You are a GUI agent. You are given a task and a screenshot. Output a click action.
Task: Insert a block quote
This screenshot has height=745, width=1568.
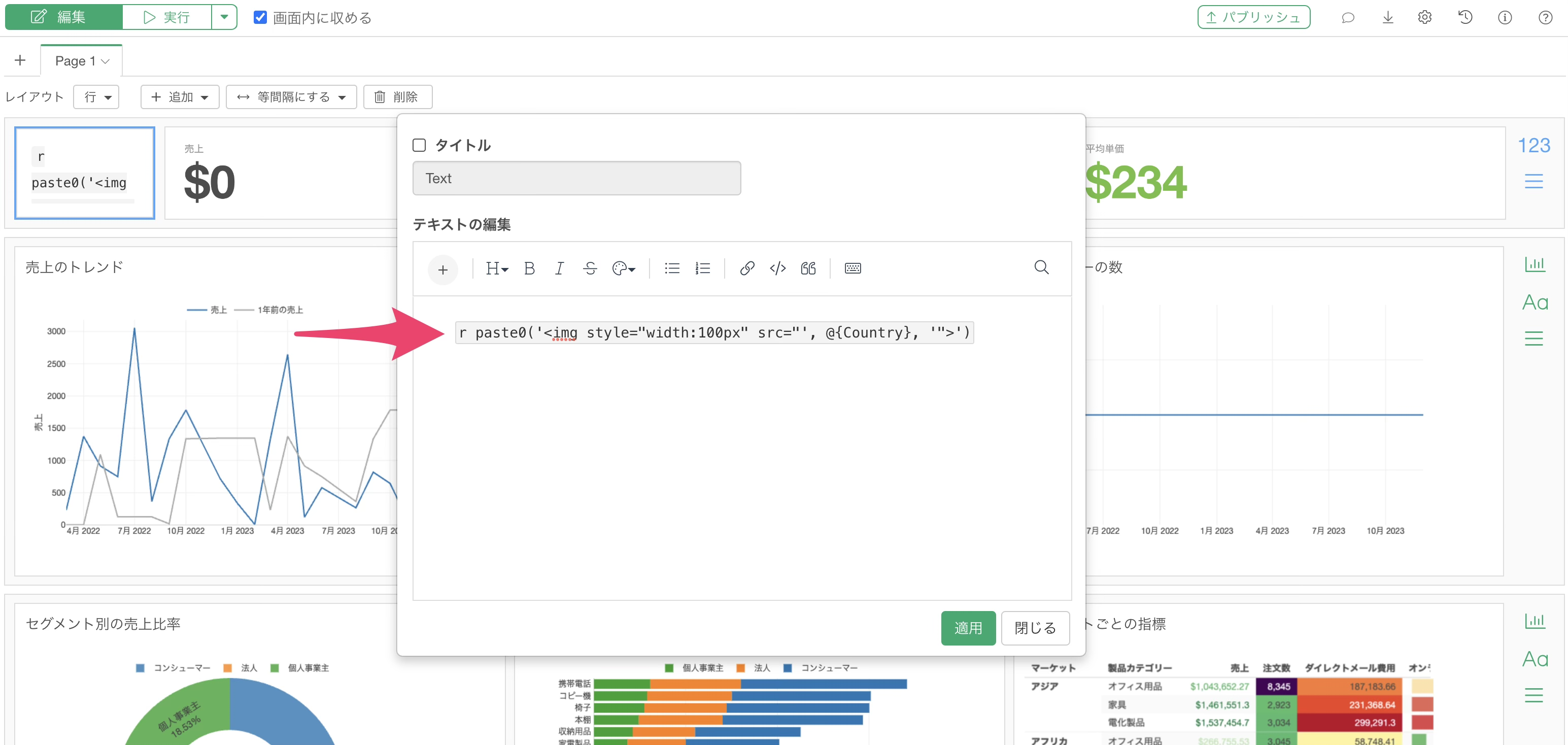point(808,268)
